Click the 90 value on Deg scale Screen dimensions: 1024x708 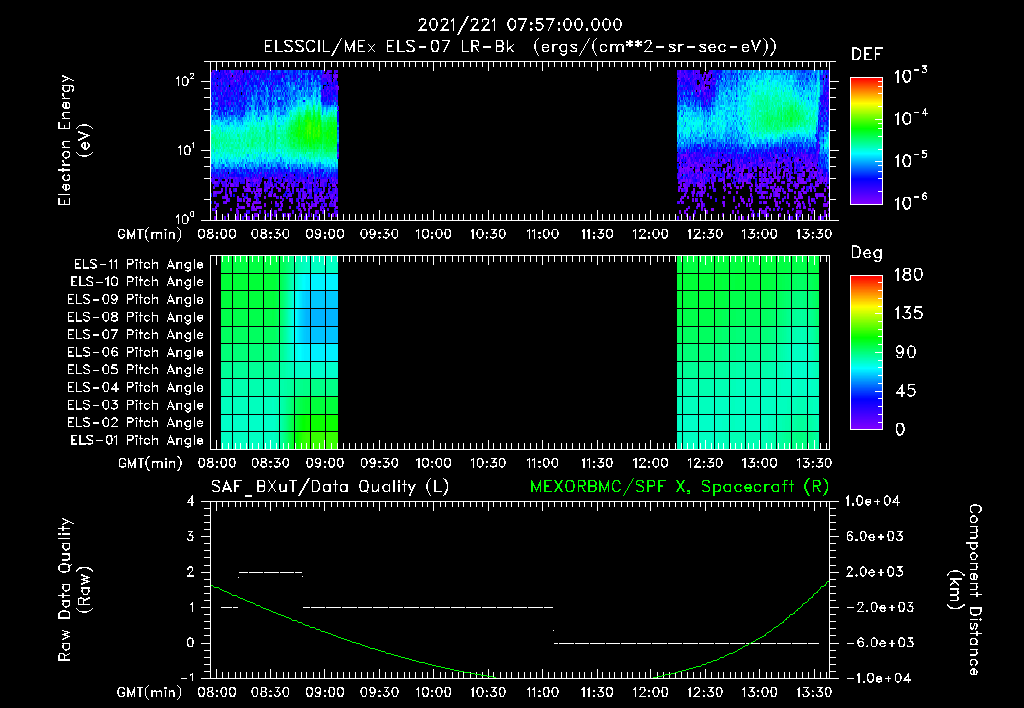906,352
